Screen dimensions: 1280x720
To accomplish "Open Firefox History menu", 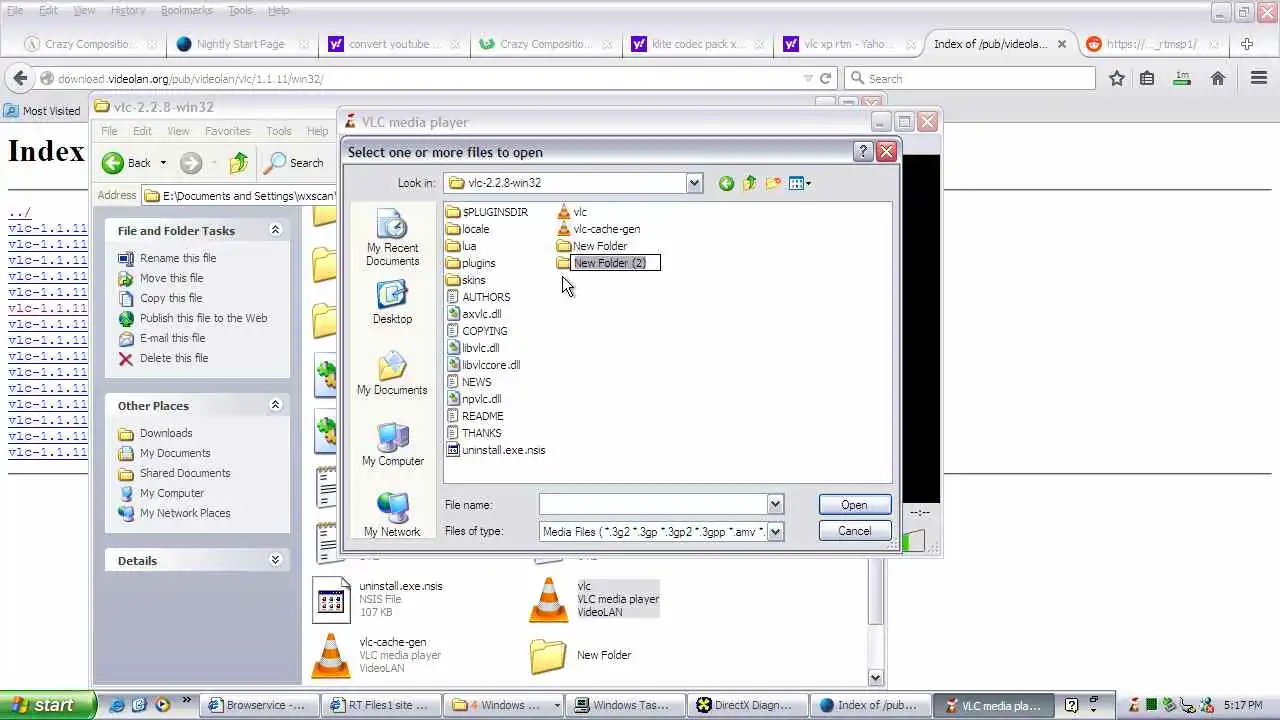I will point(128,10).
